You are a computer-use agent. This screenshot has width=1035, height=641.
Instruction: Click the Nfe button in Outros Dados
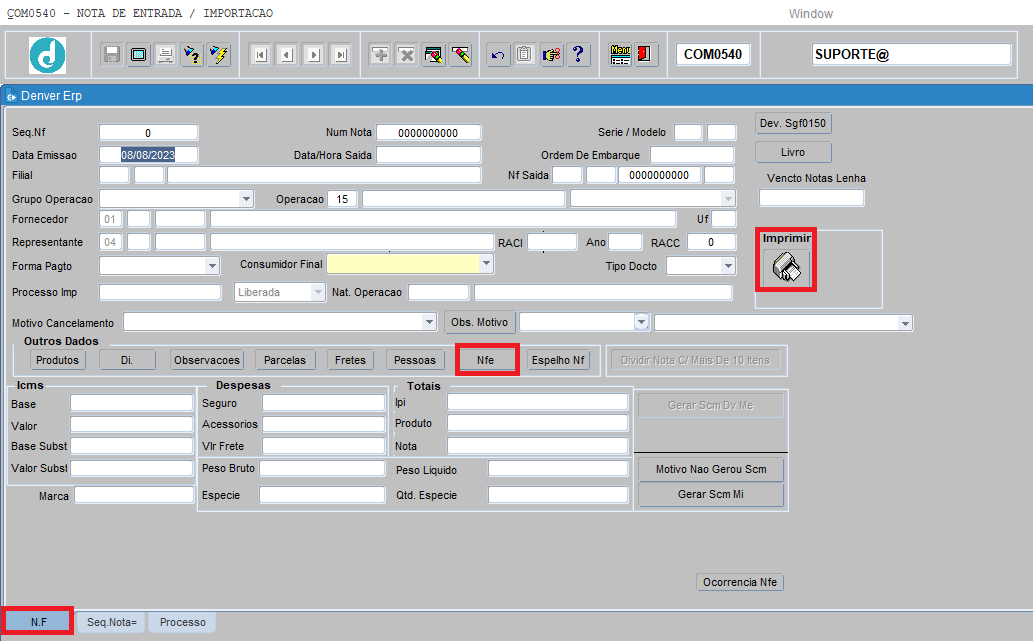point(486,360)
